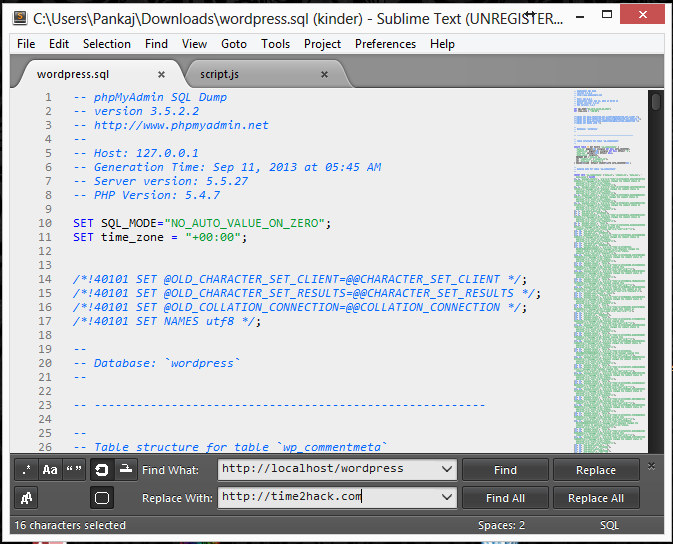
Task: Click the minimap code overview
Action: pos(609,270)
